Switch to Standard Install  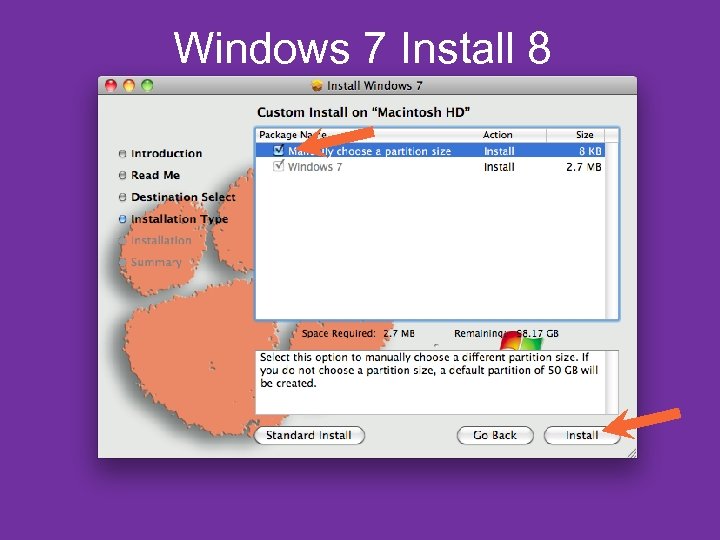pyautogui.click(x=309, y=435)
